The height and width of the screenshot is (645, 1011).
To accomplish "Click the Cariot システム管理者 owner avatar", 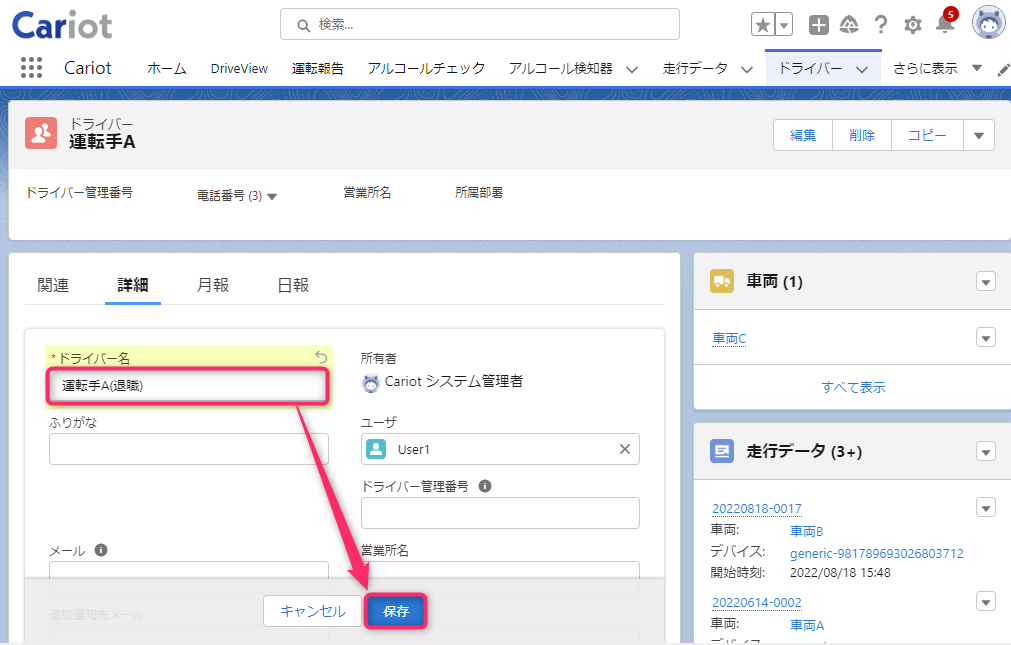I will 371,383.
